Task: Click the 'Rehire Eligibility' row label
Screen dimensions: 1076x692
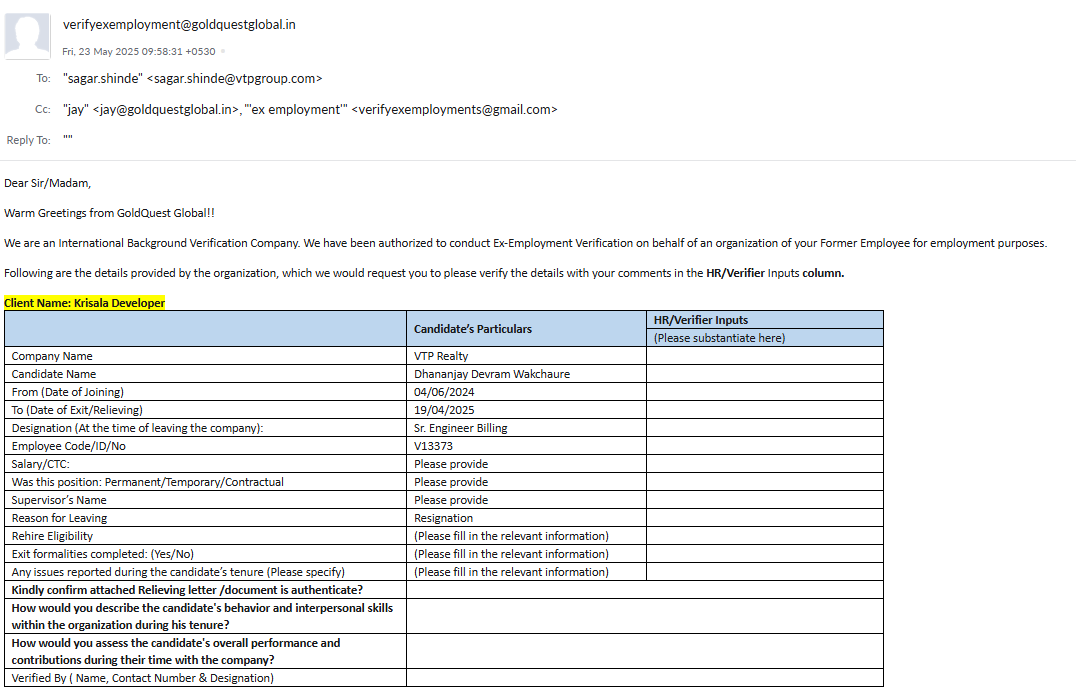Action: [52, 536]
